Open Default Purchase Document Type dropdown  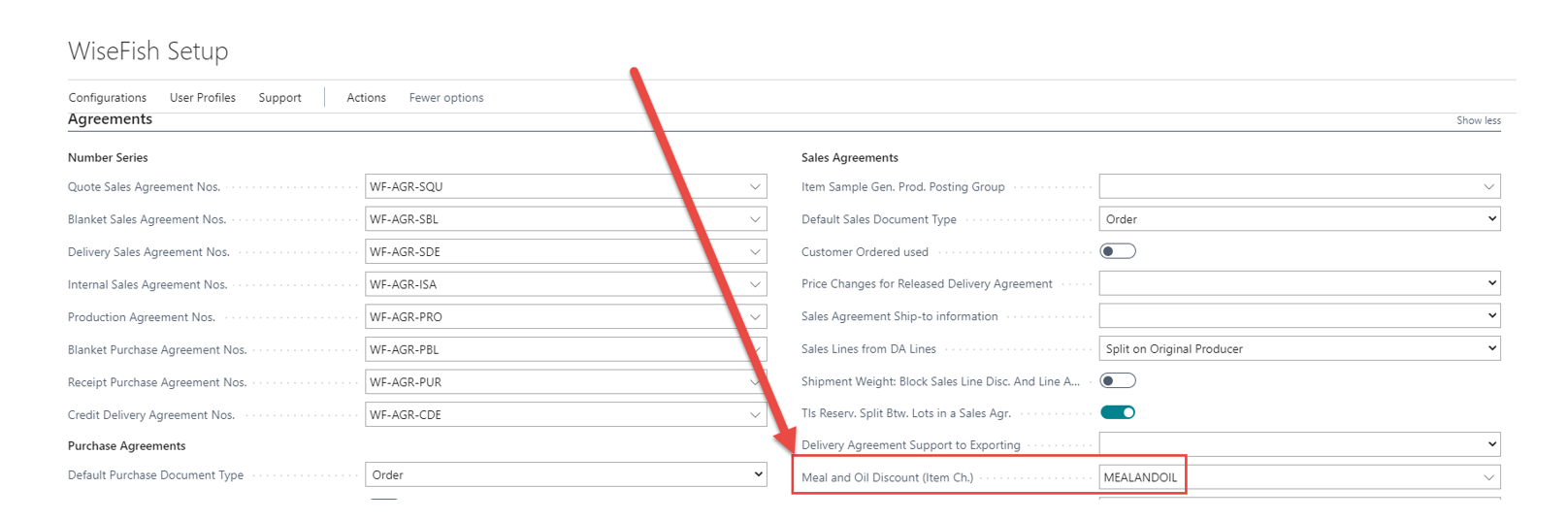click(x=566, y=474)
